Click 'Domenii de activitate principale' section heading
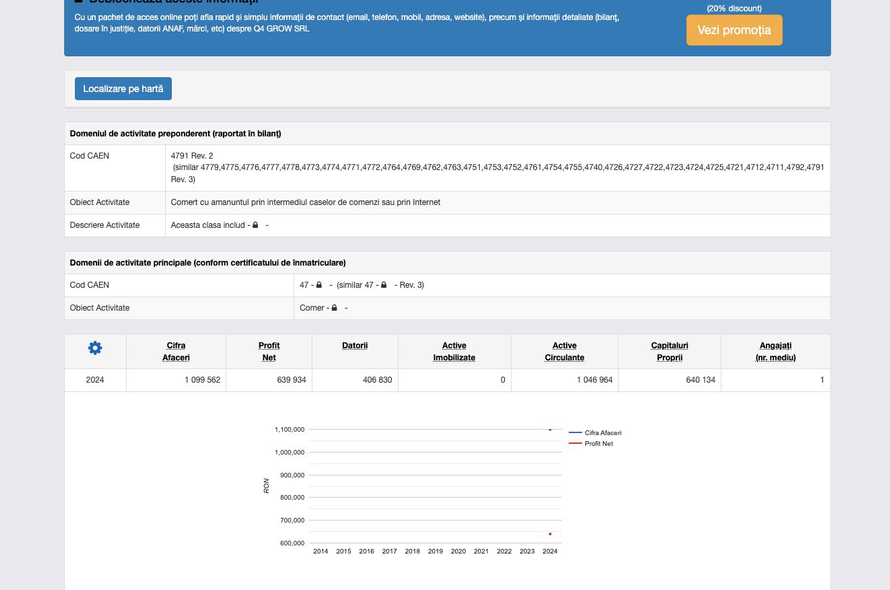 [208, 263]
